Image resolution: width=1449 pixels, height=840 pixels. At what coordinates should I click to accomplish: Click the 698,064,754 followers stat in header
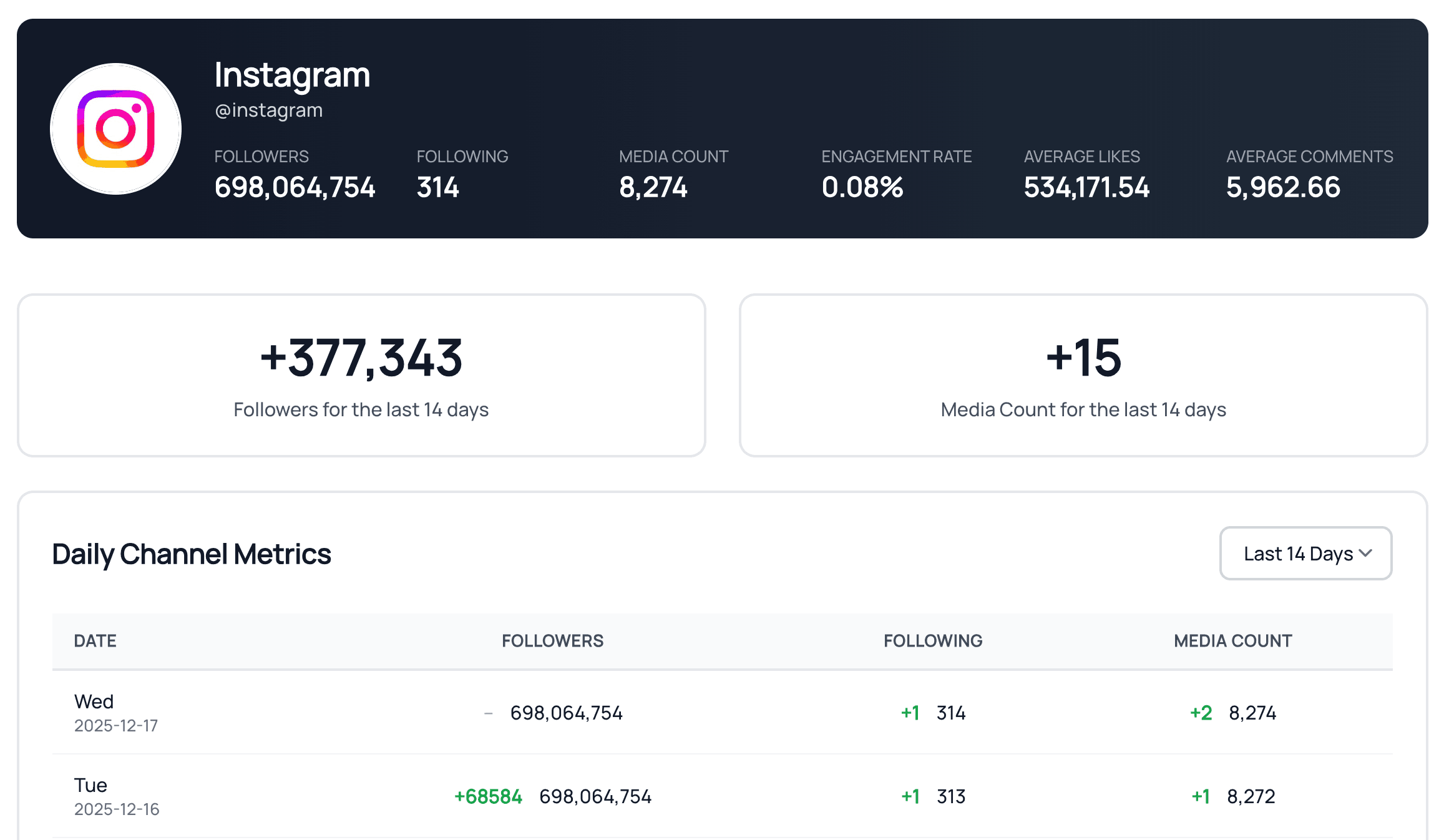click(x=295, y=187)
